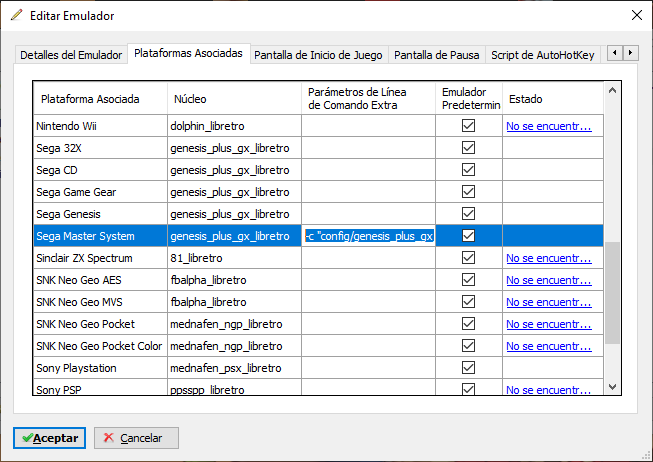Go to Script de AutoHotKey tab

543,55
